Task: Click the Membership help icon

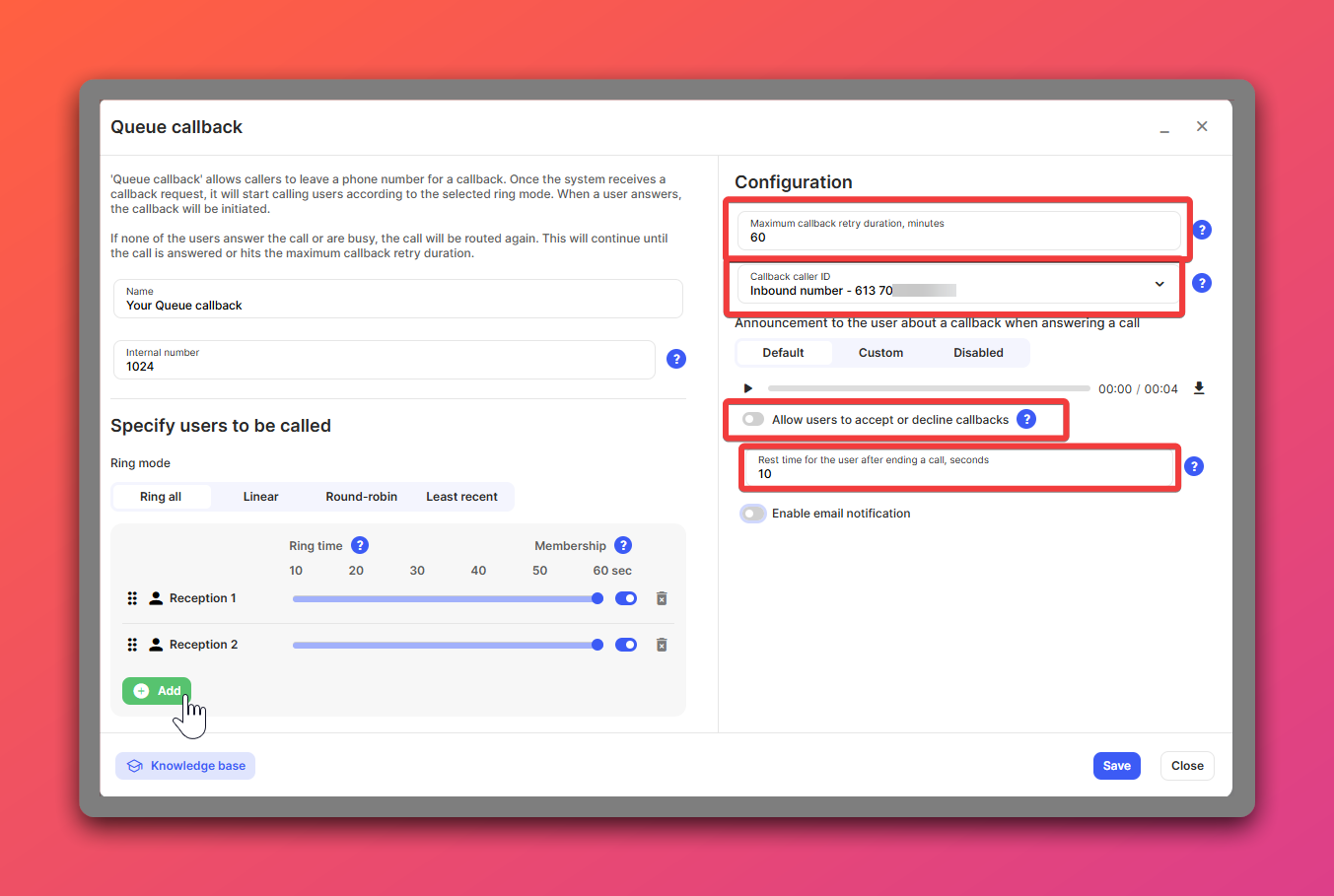Action: 623,545
